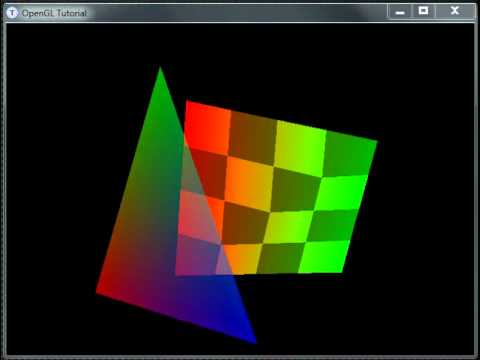Click the OpenGL Tutorial window app icon

tap(12, 13)
